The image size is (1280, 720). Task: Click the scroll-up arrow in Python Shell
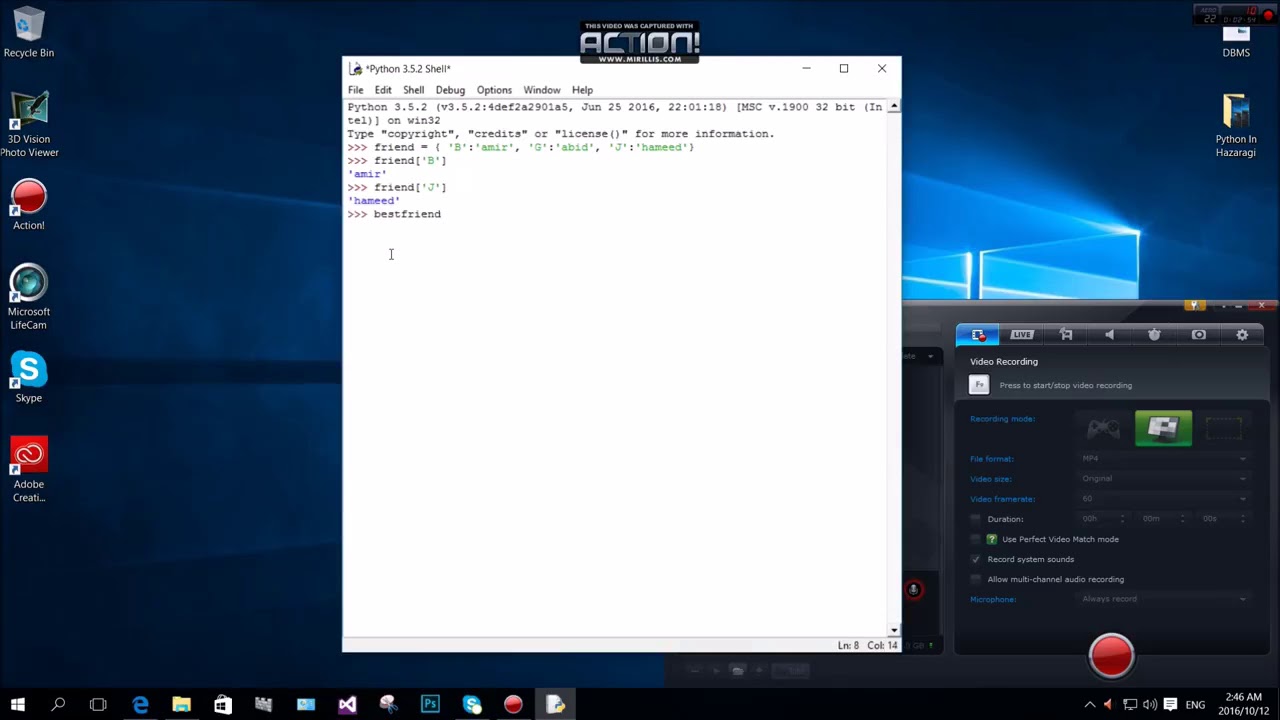click(894, 106)
